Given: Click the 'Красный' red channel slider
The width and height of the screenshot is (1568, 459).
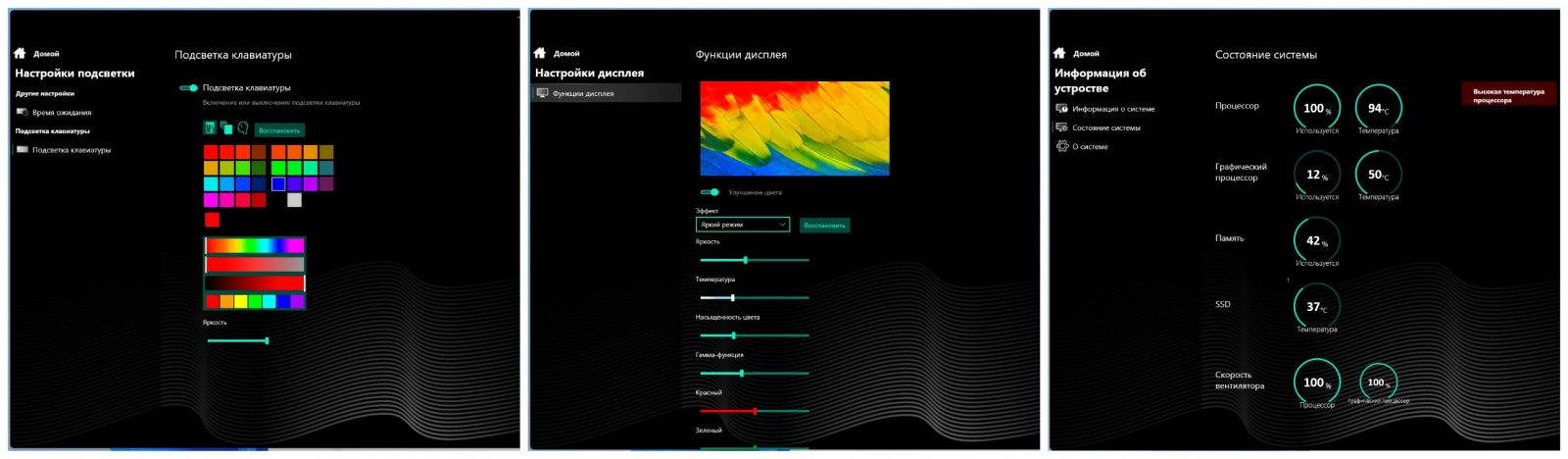Looking at the screenshot, I should pyautogui.click(x=755, y=411).
